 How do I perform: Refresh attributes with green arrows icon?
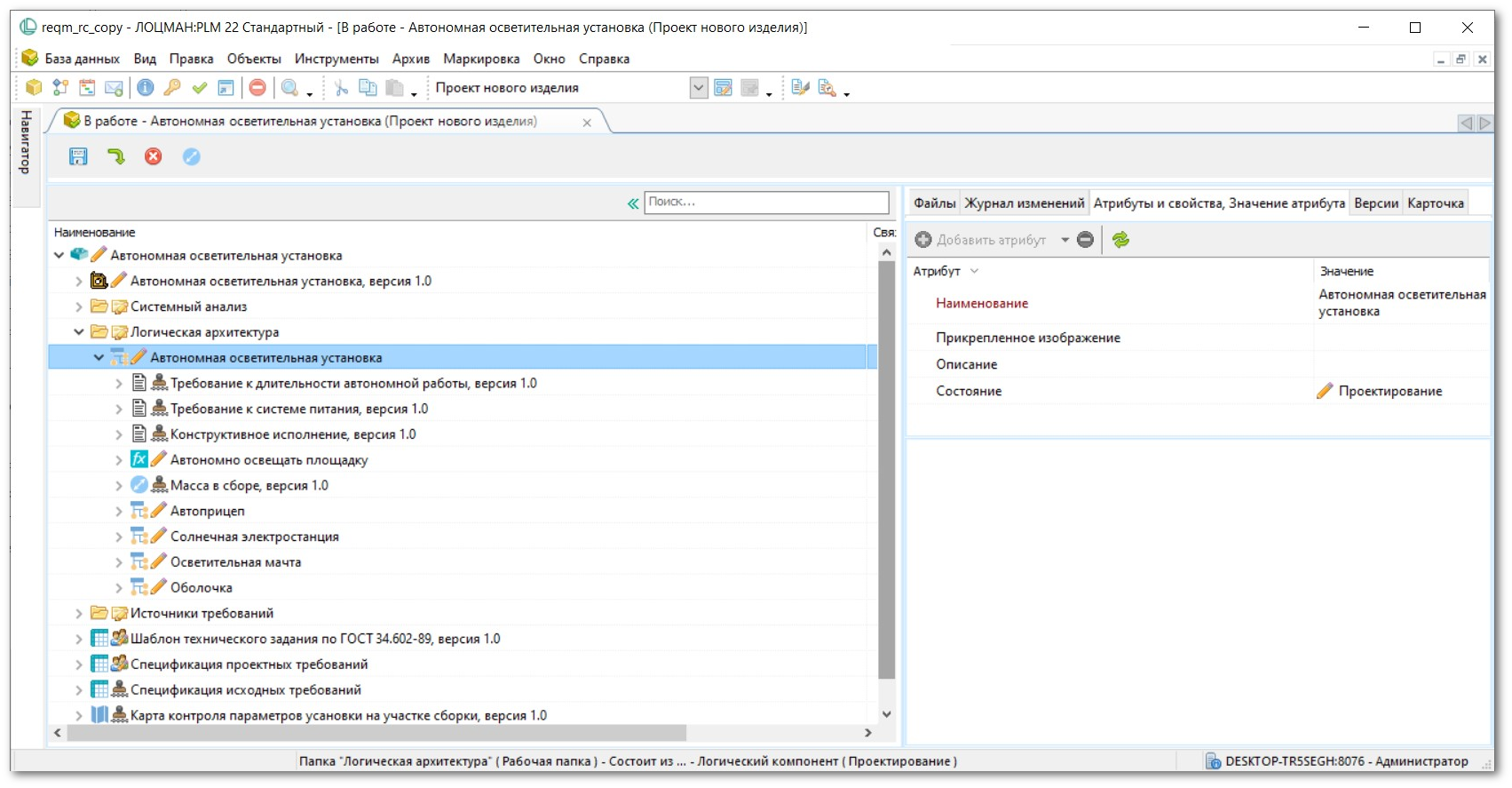click(1120, 240)
